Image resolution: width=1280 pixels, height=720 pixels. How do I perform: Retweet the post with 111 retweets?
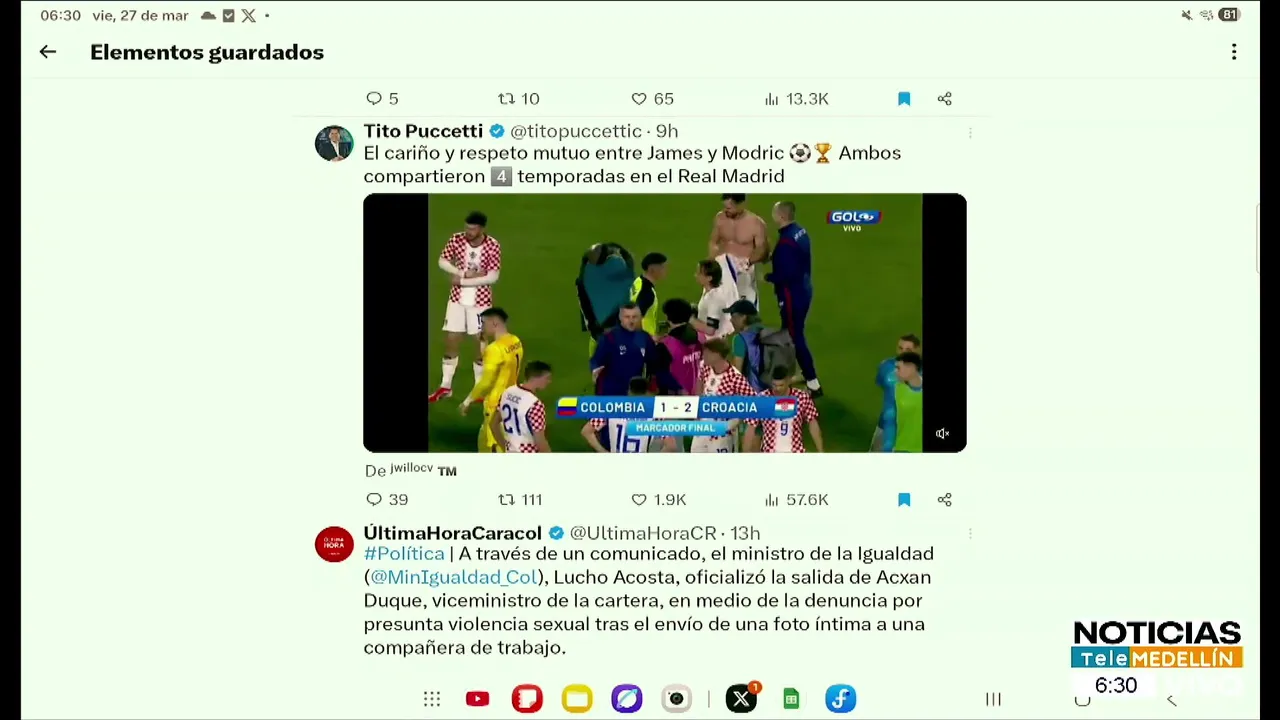(x=520, y=499)
